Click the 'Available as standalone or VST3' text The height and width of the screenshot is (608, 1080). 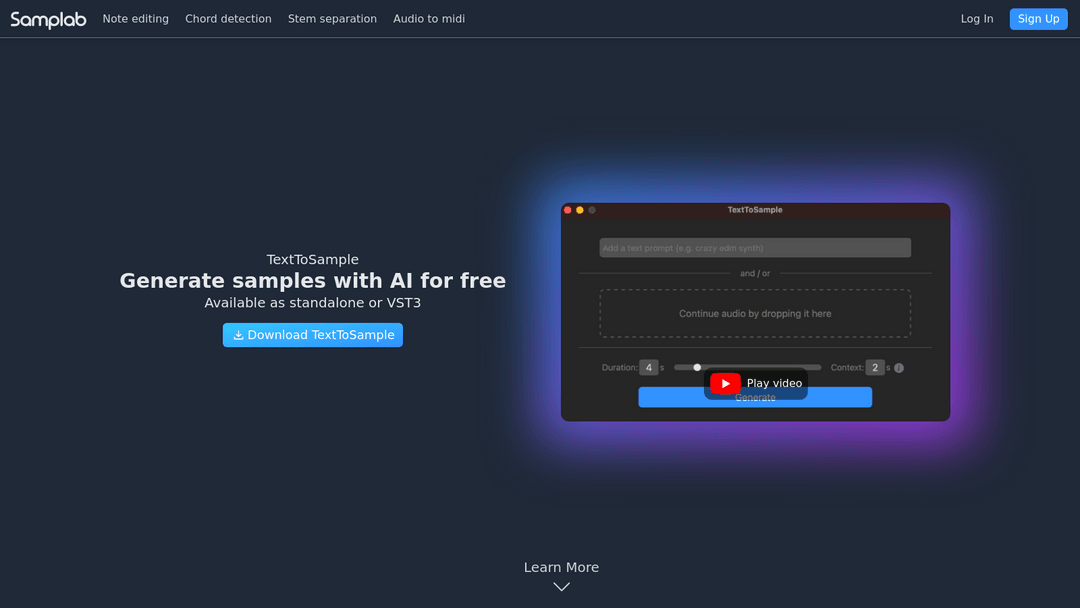313,303
